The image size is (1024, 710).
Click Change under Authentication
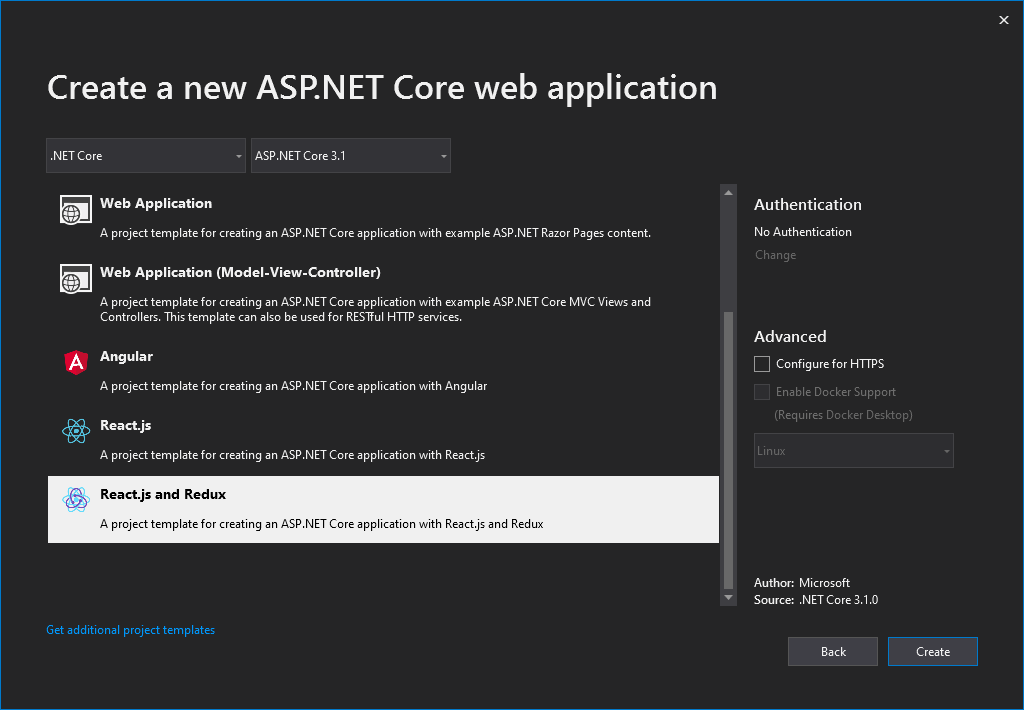pos(775,255)
